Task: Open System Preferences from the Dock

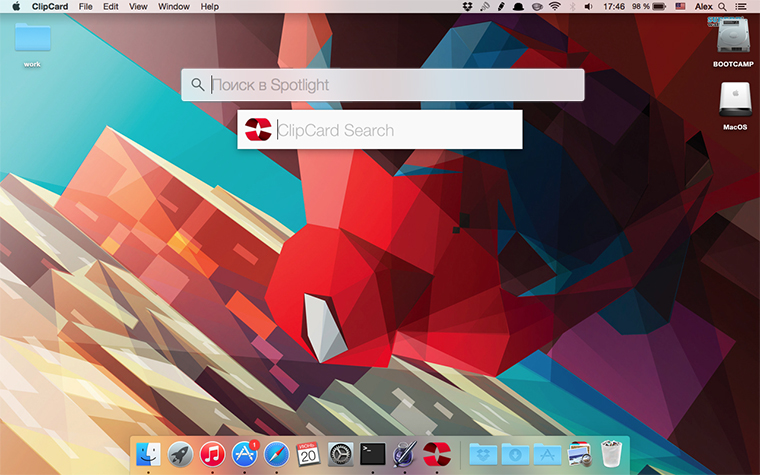Action: tap(341, 454)
